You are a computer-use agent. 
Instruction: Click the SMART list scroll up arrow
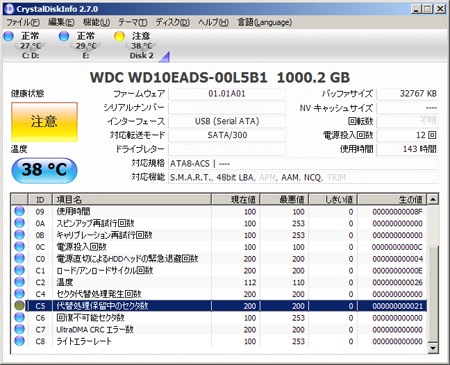(433, 199)
